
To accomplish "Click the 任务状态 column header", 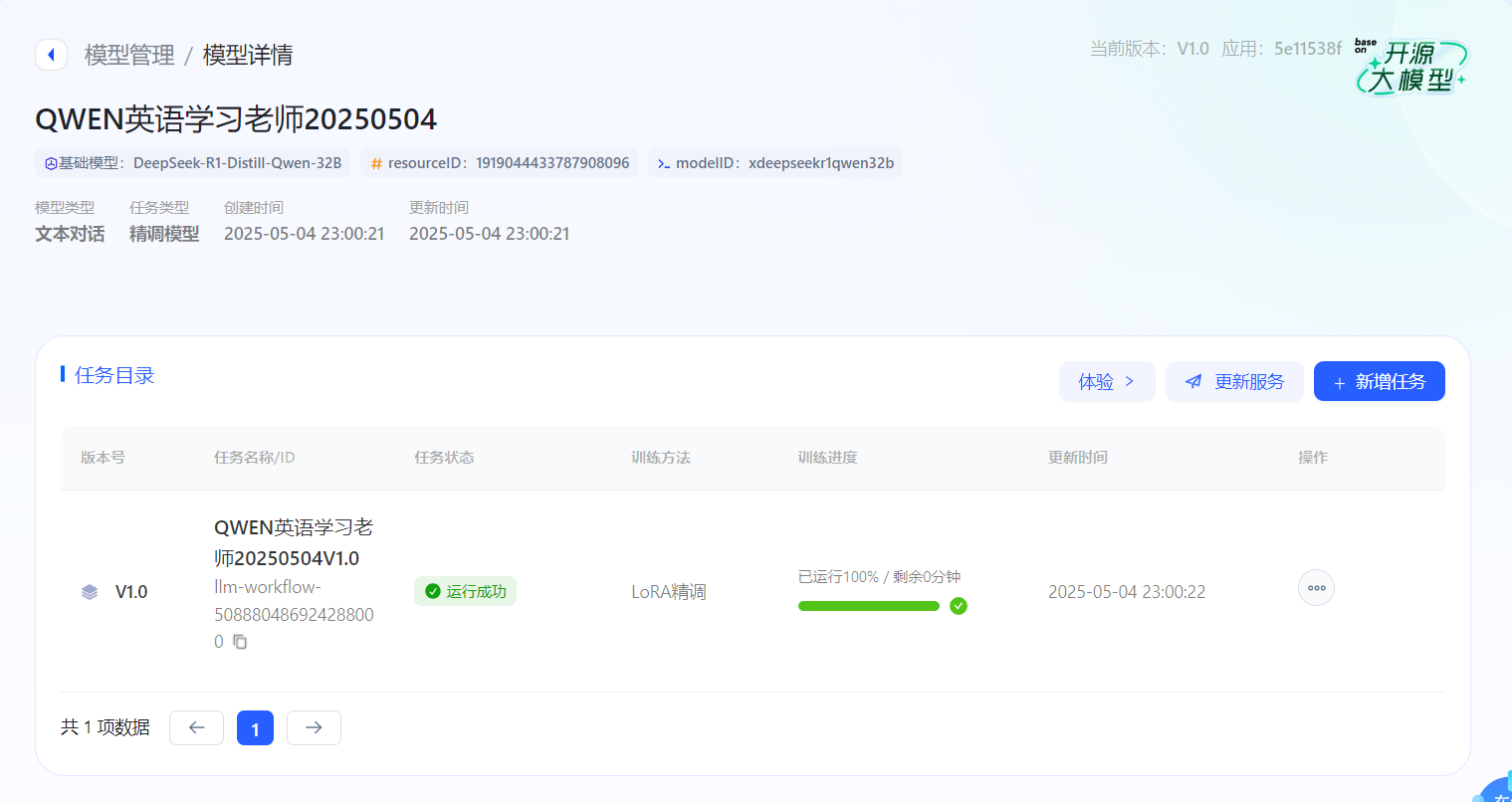I will coord(444,458).
